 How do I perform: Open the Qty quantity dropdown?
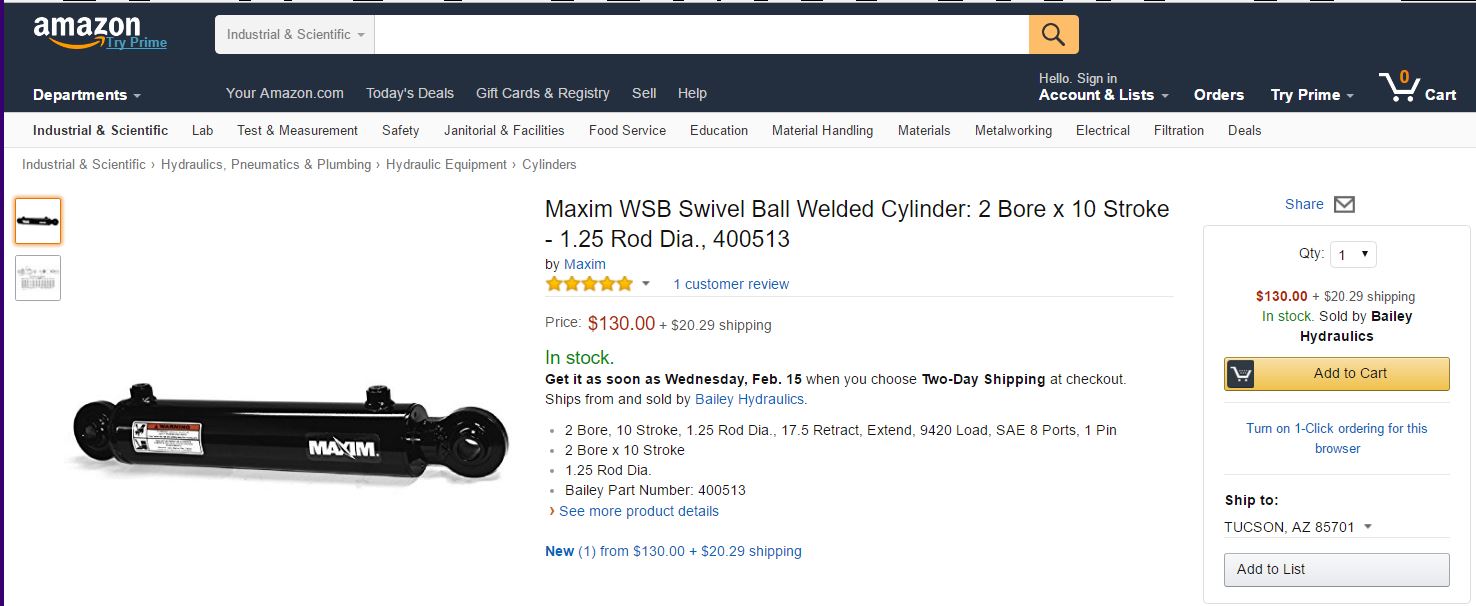click(1353, 255)
